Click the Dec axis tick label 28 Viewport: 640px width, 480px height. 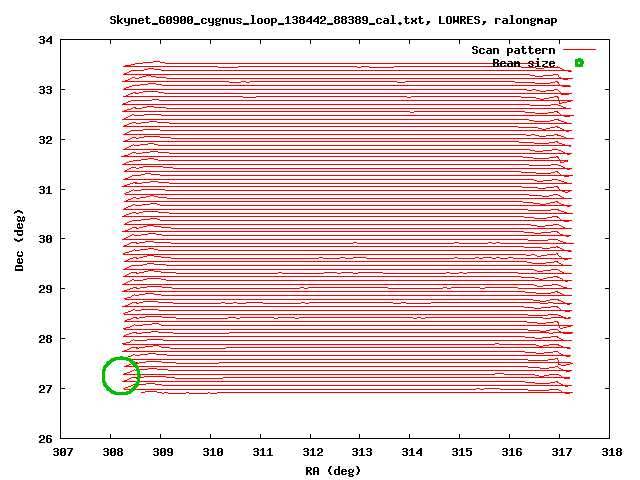click(46, 339)
